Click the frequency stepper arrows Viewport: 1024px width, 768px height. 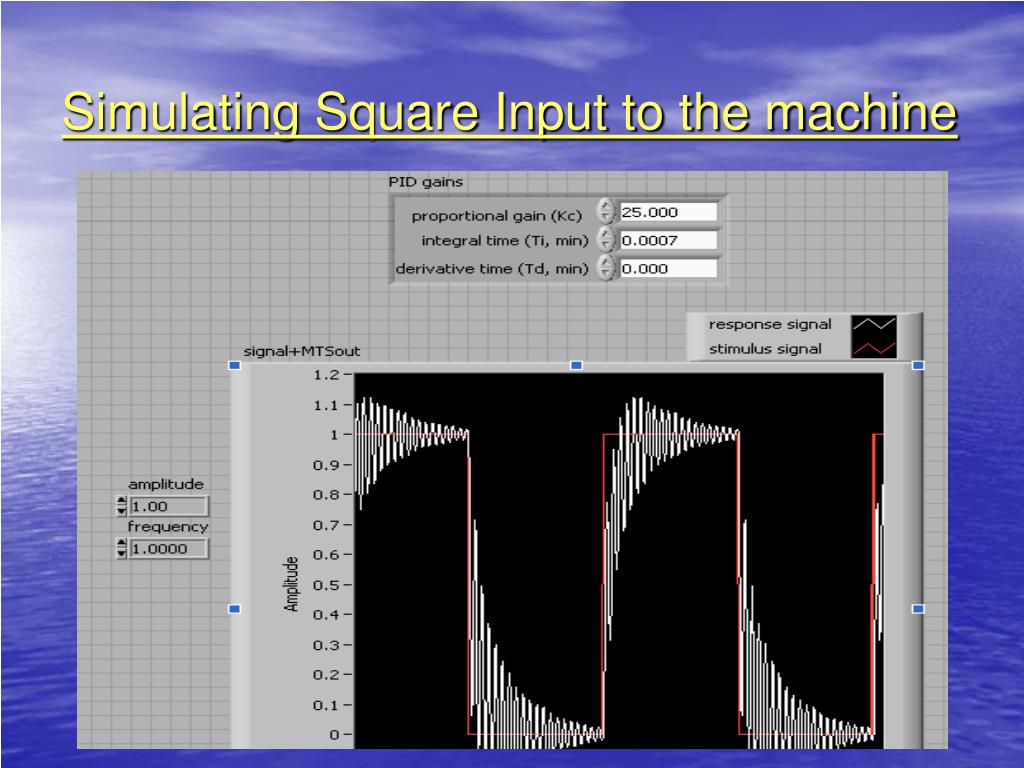pos(121,549)
